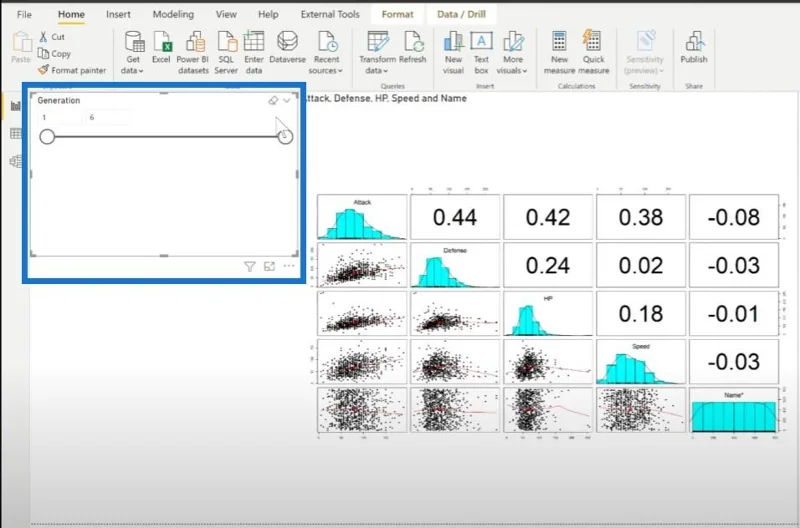The image size is (800, 528).
Task: Click the 0.42 correlation cell
Action: (x=548, y=217)
